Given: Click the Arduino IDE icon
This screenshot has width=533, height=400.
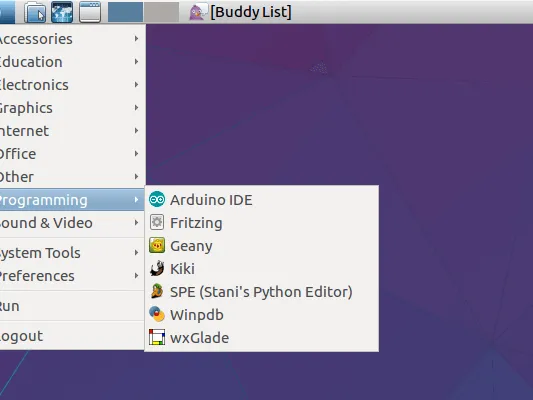Looking at the screenshot, I should click(157, 199).
